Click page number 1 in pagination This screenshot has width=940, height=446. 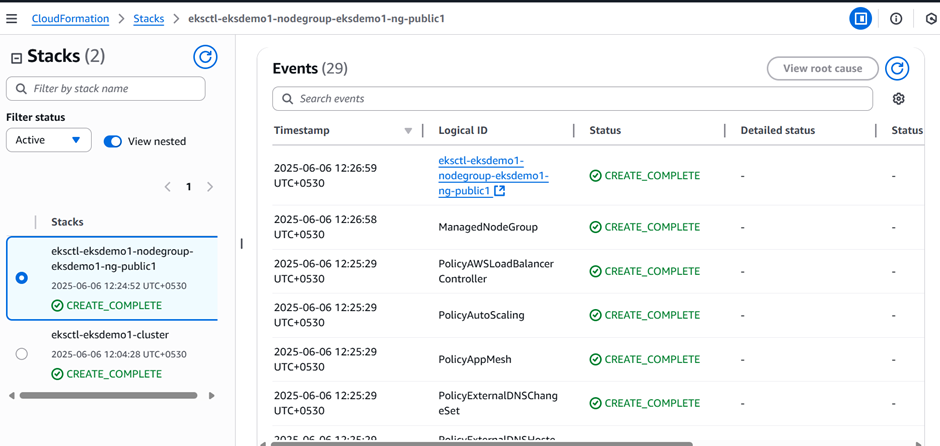pos(188,186)
